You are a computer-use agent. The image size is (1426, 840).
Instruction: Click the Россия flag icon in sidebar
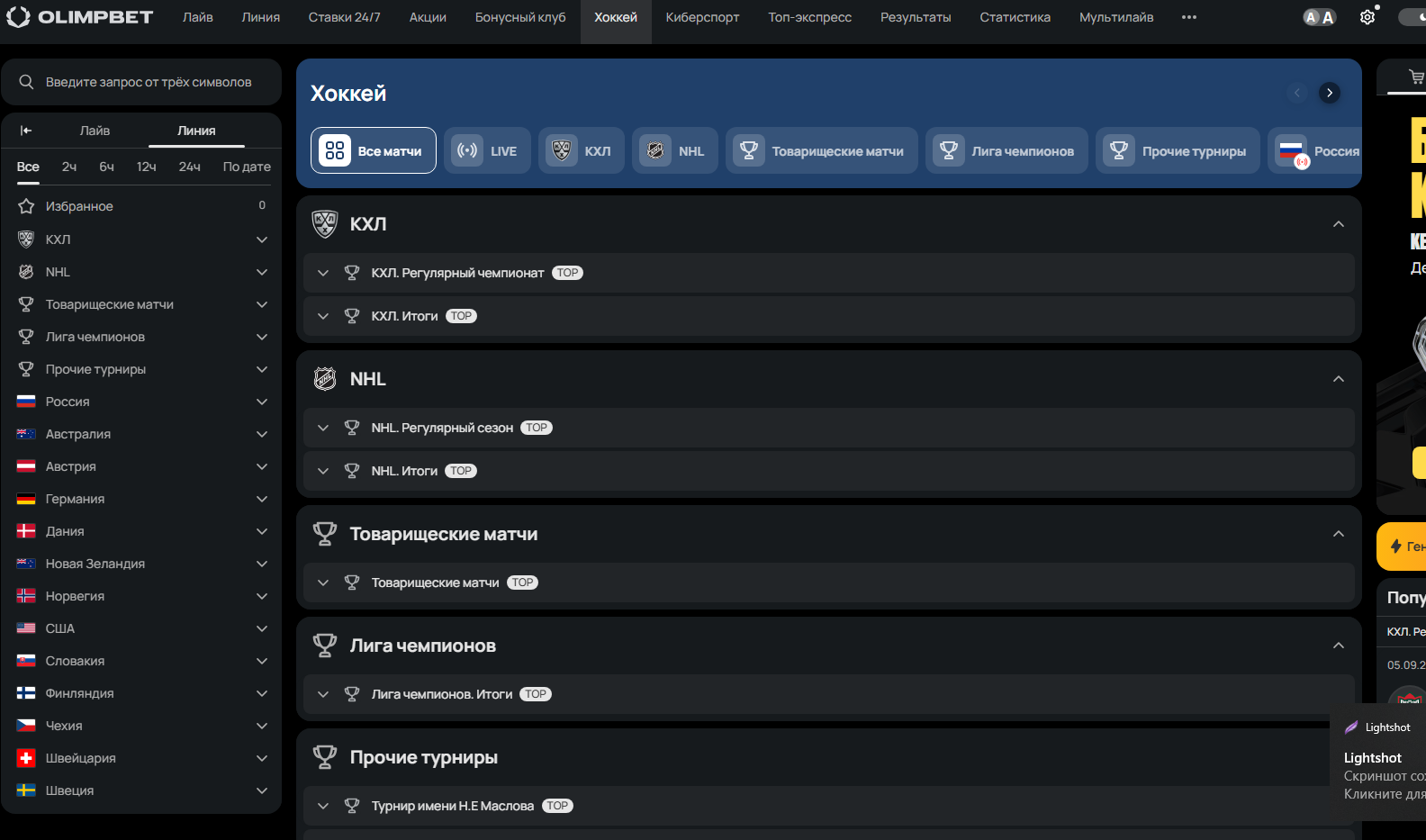tap(26, 402)
